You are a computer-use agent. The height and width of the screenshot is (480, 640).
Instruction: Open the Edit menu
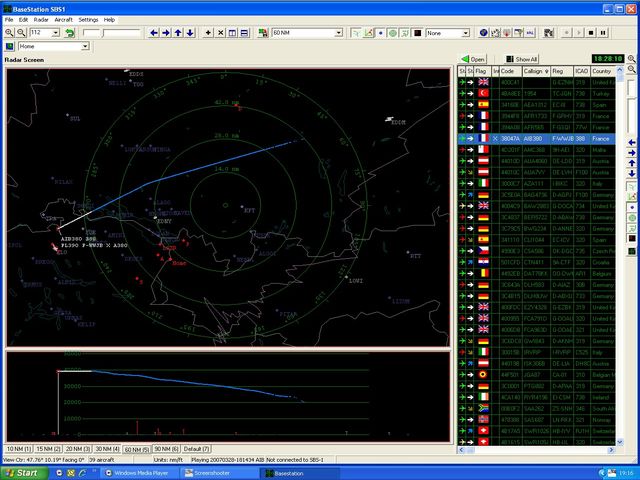point(23,20)
